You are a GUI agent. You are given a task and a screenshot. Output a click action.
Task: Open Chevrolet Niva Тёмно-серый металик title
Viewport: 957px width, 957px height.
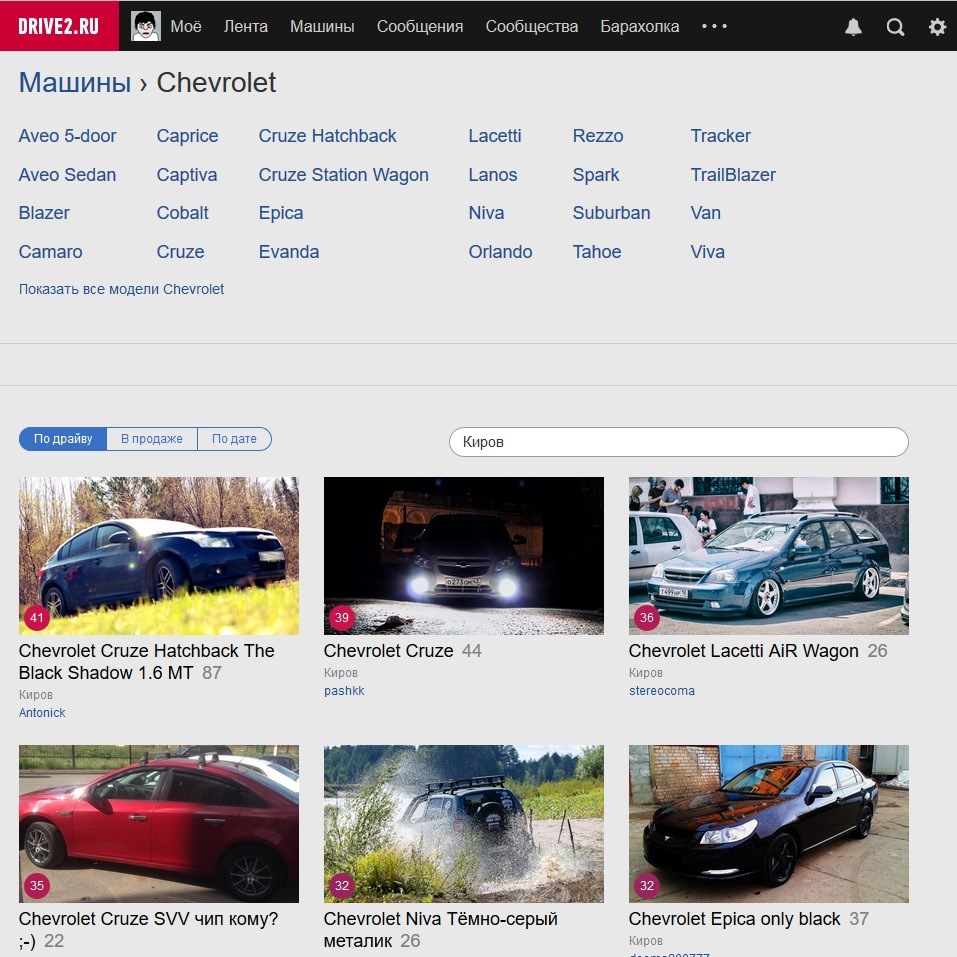tap(441, 930)
